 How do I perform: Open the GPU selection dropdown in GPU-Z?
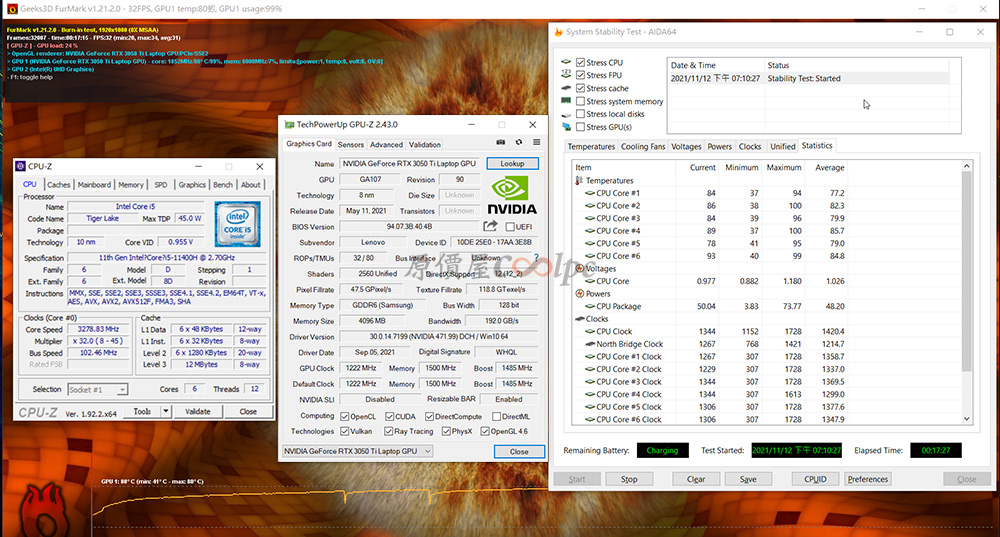[x=358, y=451]
